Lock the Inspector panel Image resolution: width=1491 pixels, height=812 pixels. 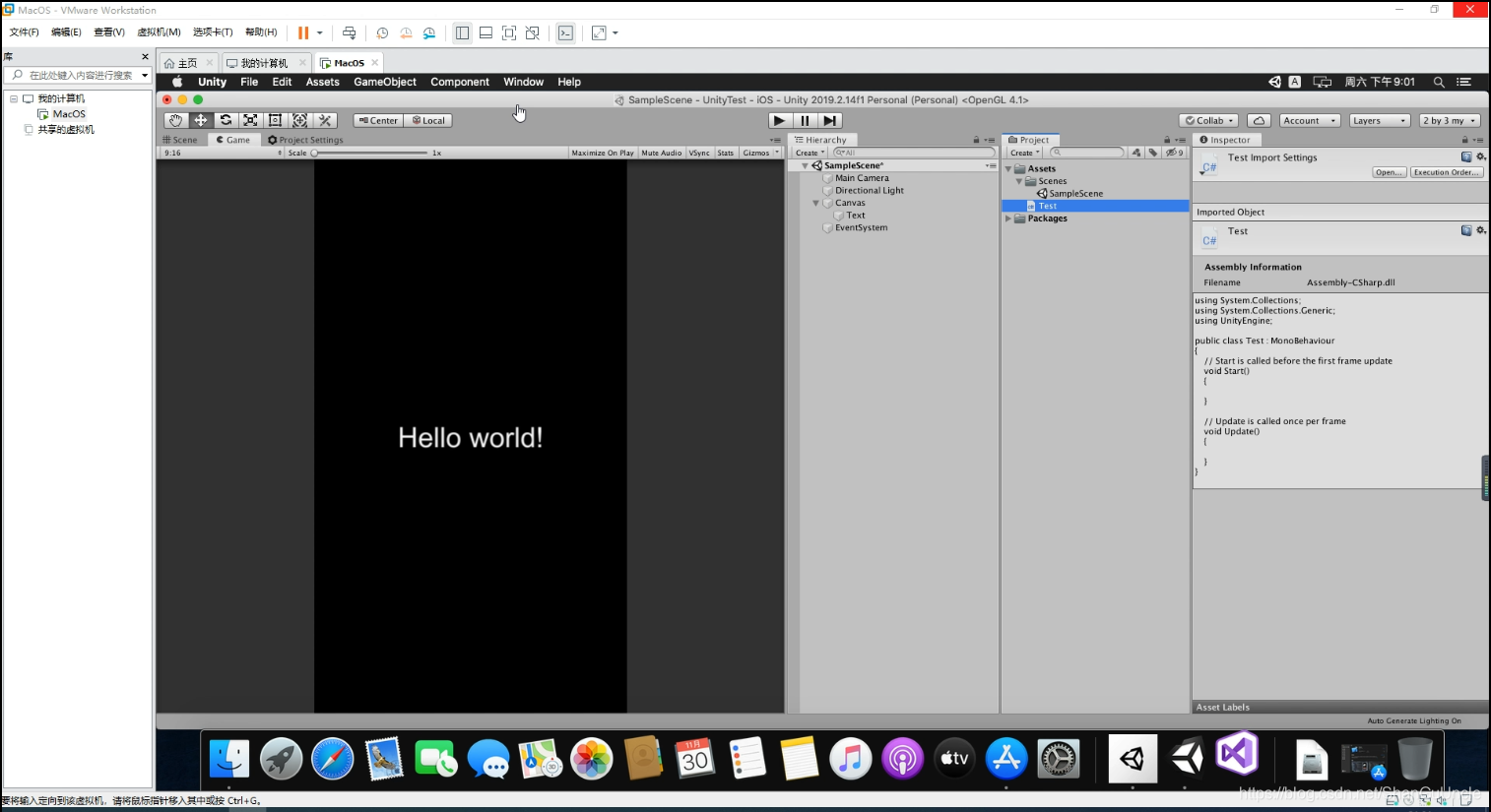(x=1466, y=139)
